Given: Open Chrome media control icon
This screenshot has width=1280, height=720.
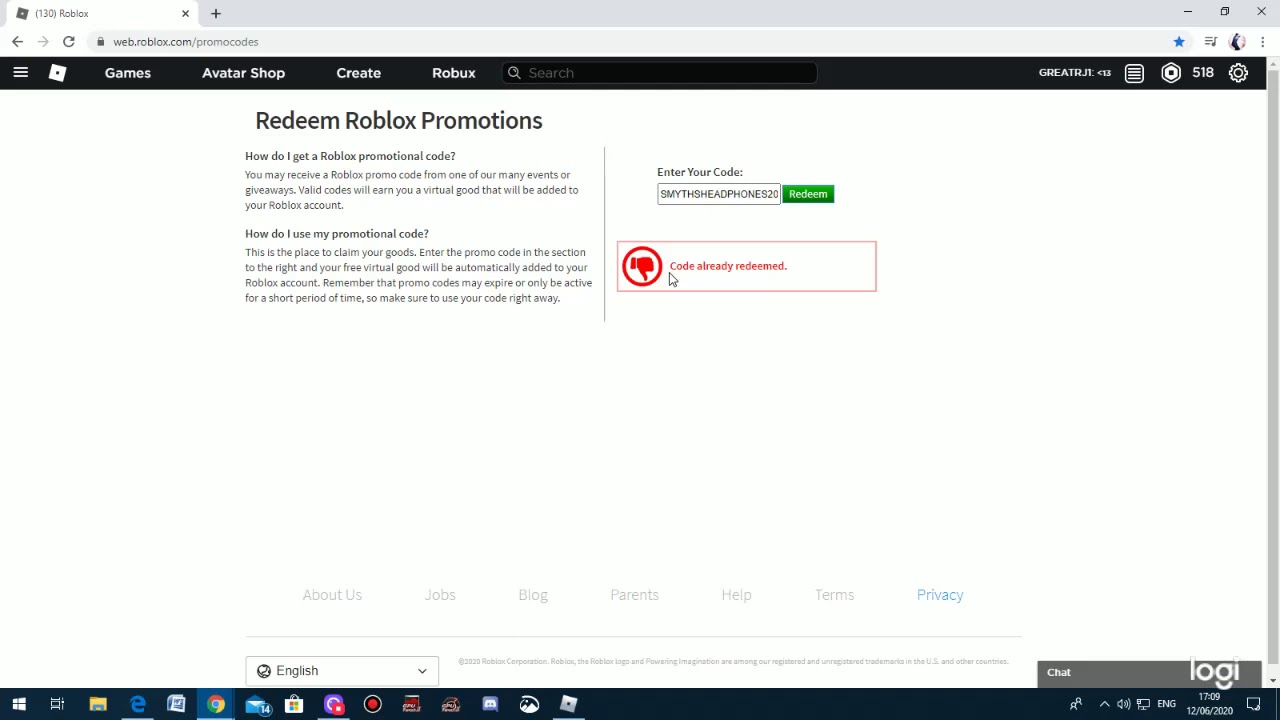Looking at the screenshot, I should (x=1210, y=41).
